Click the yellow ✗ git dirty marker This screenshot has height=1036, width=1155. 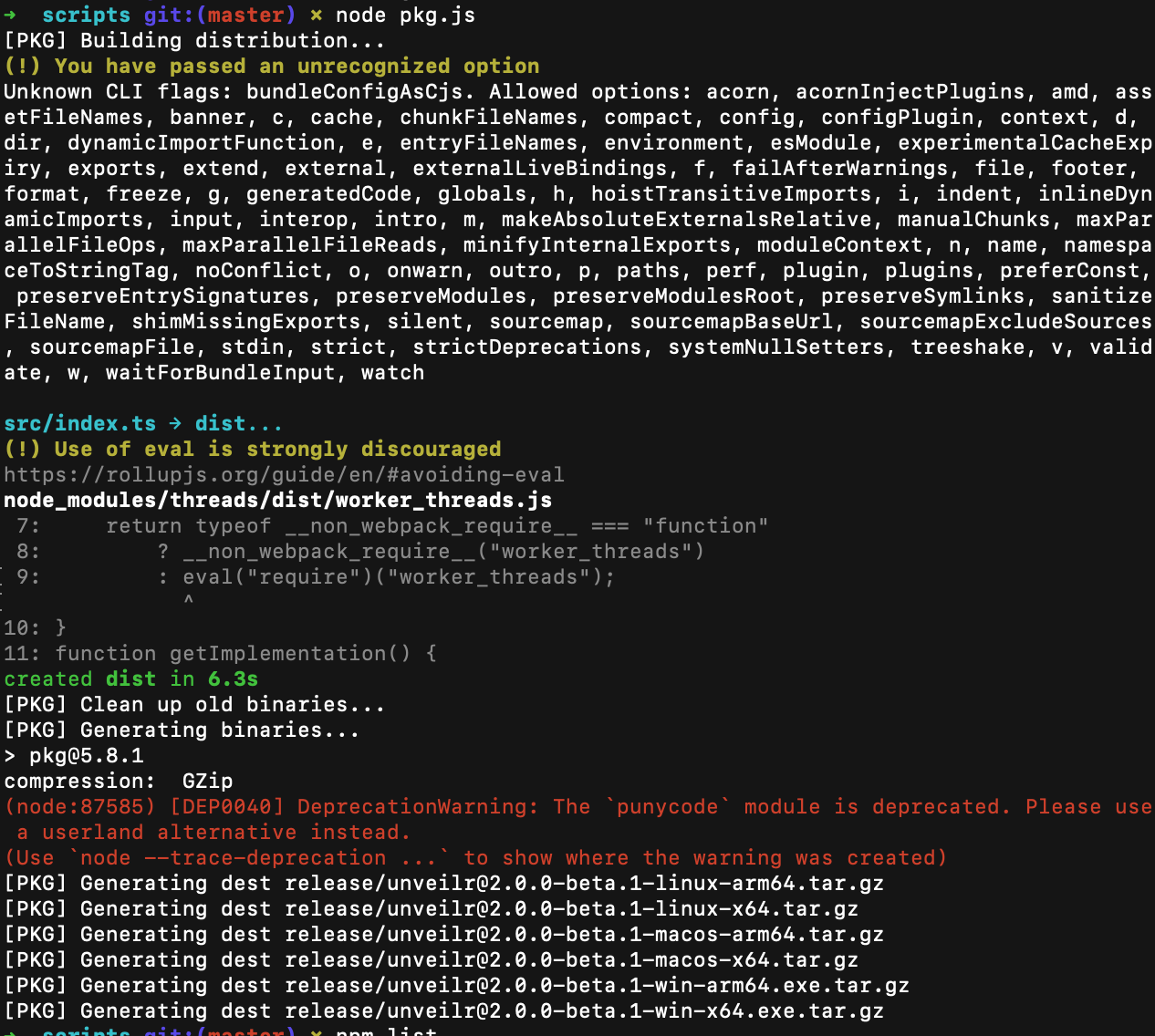pos(316,16)
